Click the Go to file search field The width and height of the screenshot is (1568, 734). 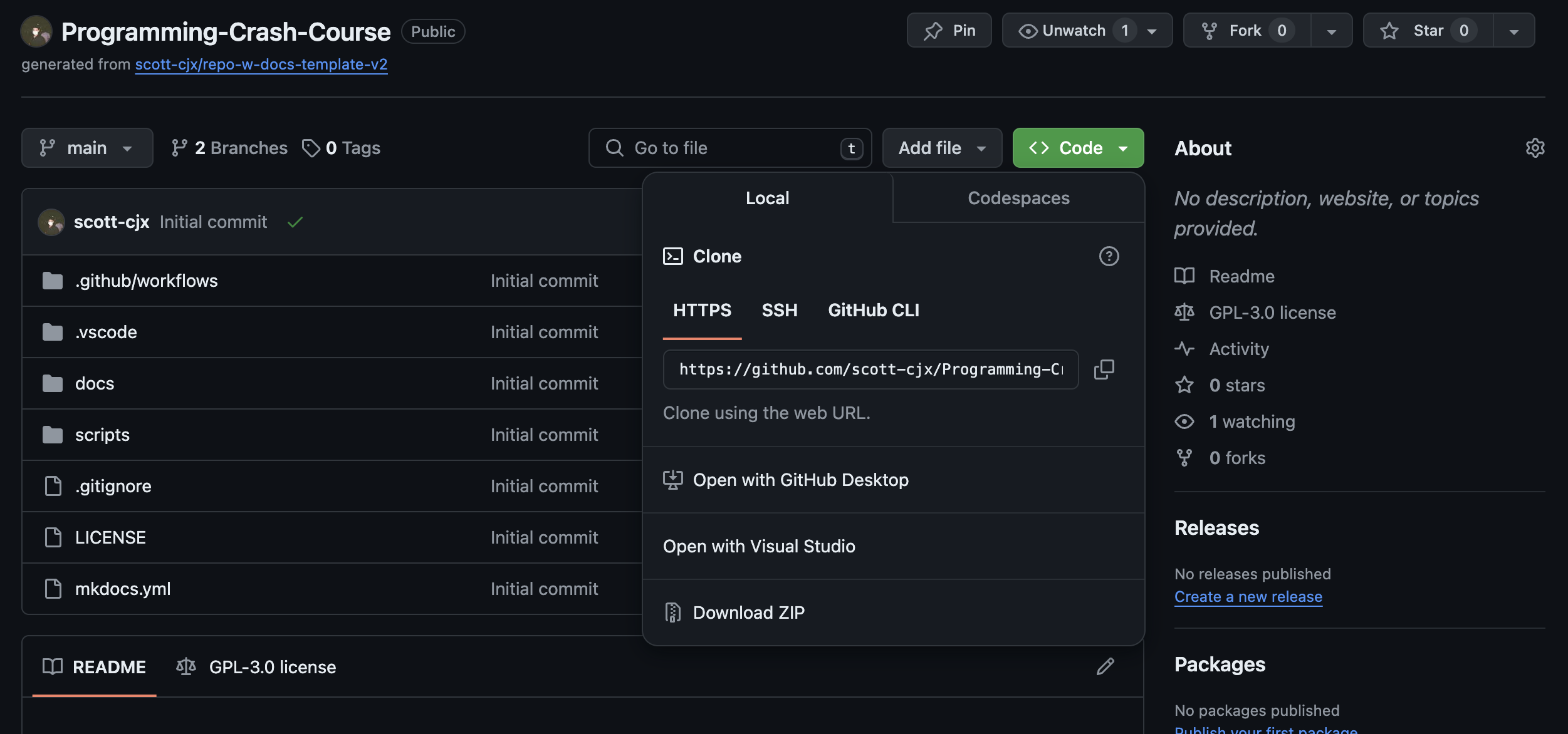click(x=729, y=147)
